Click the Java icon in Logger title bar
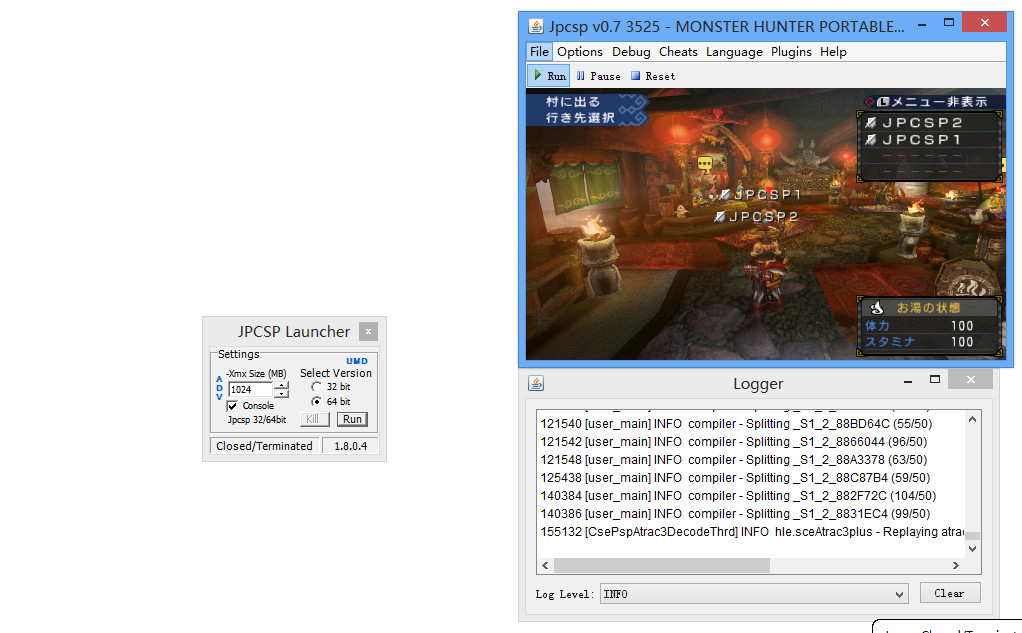 pyautogui.click(x=536, y=384)
